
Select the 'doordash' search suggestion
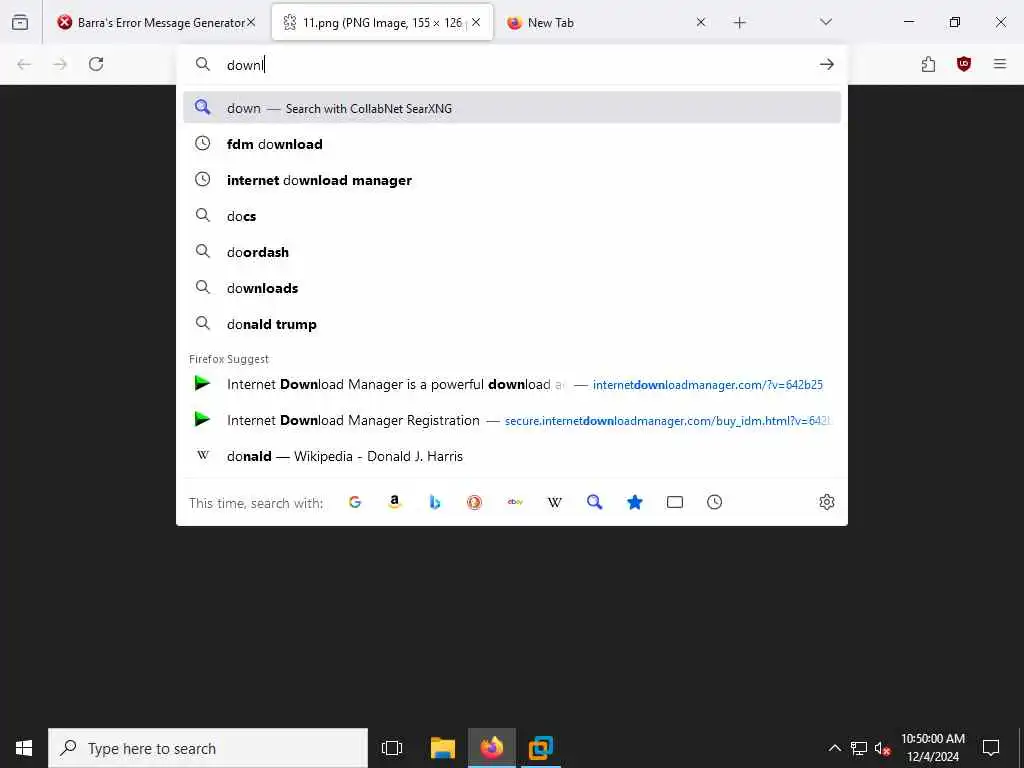click(512, 251)
